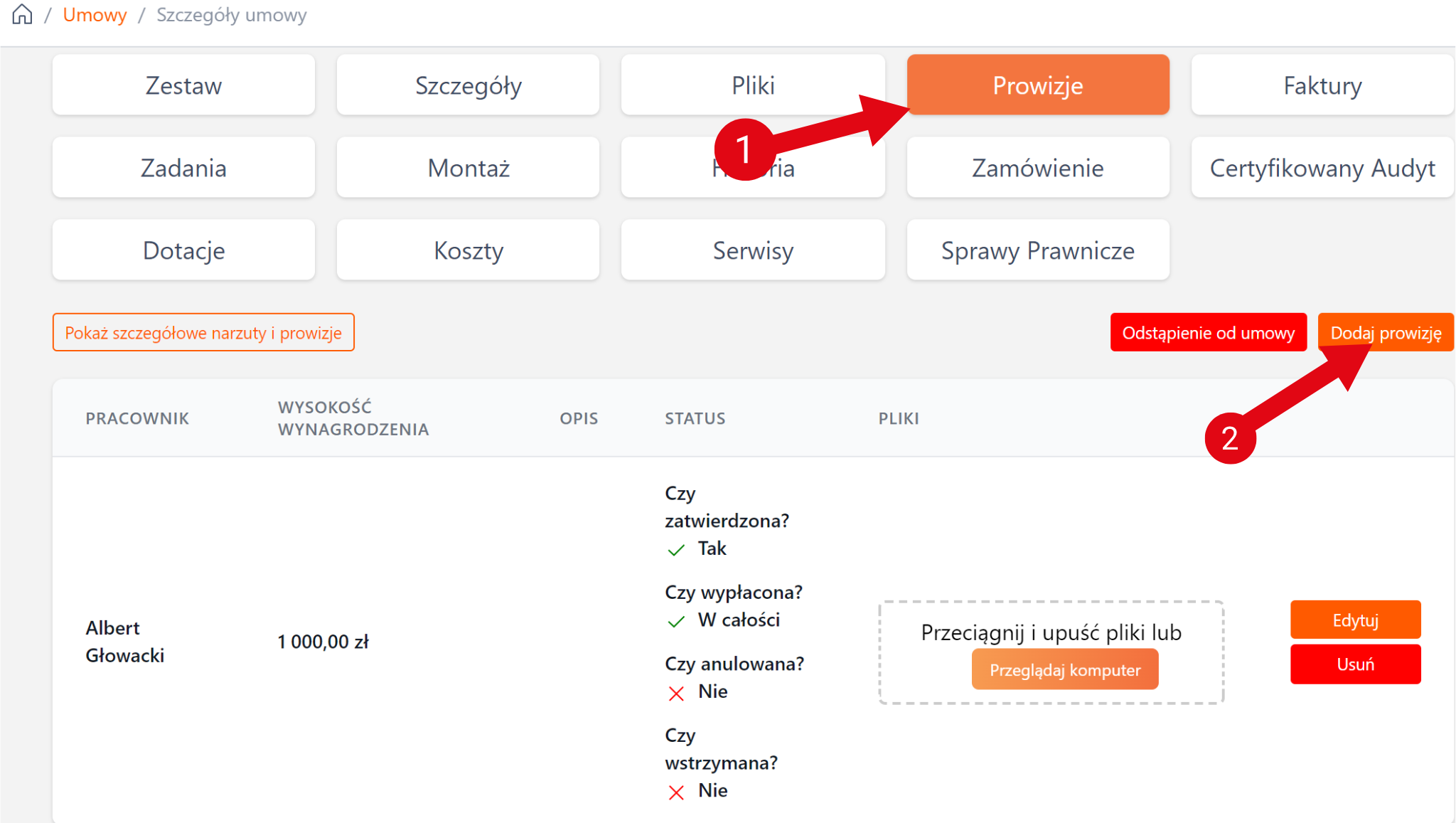Open the Zadania tab

[x=183, y=168]
